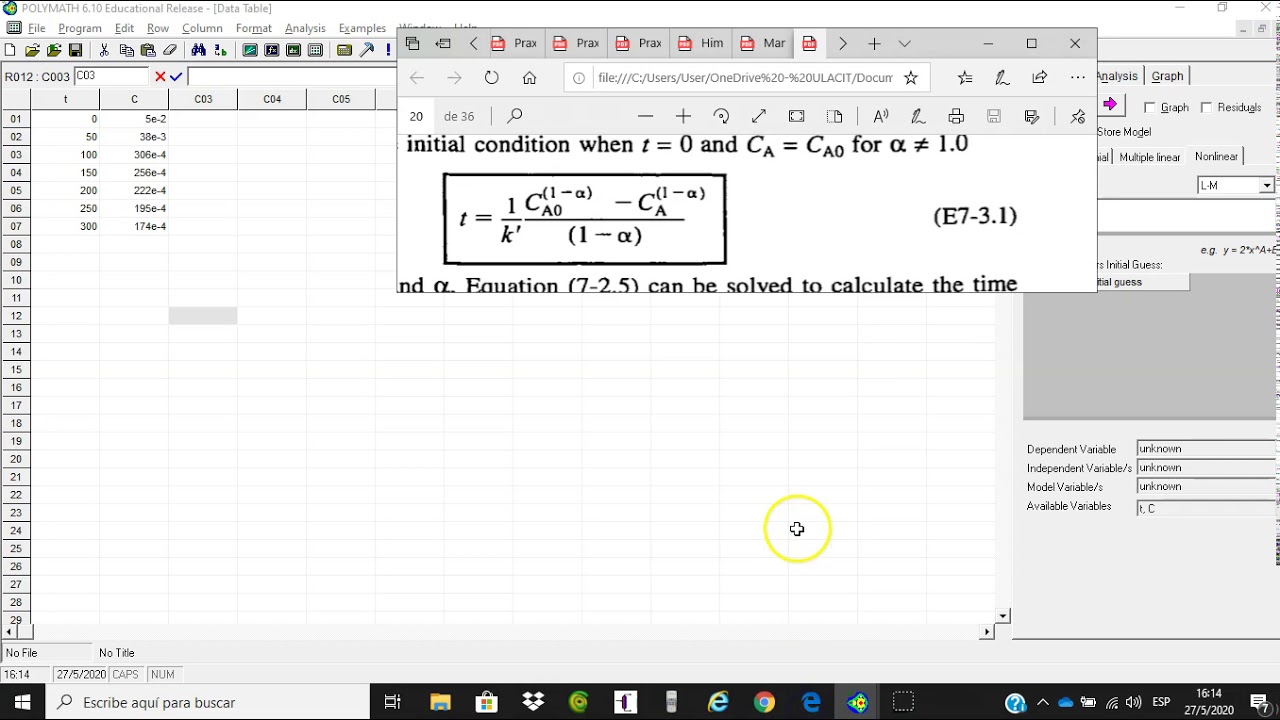Screen dimensions: 1280x720
Task: Click the eraser Clear icon
Action: (x=169, y=50)
